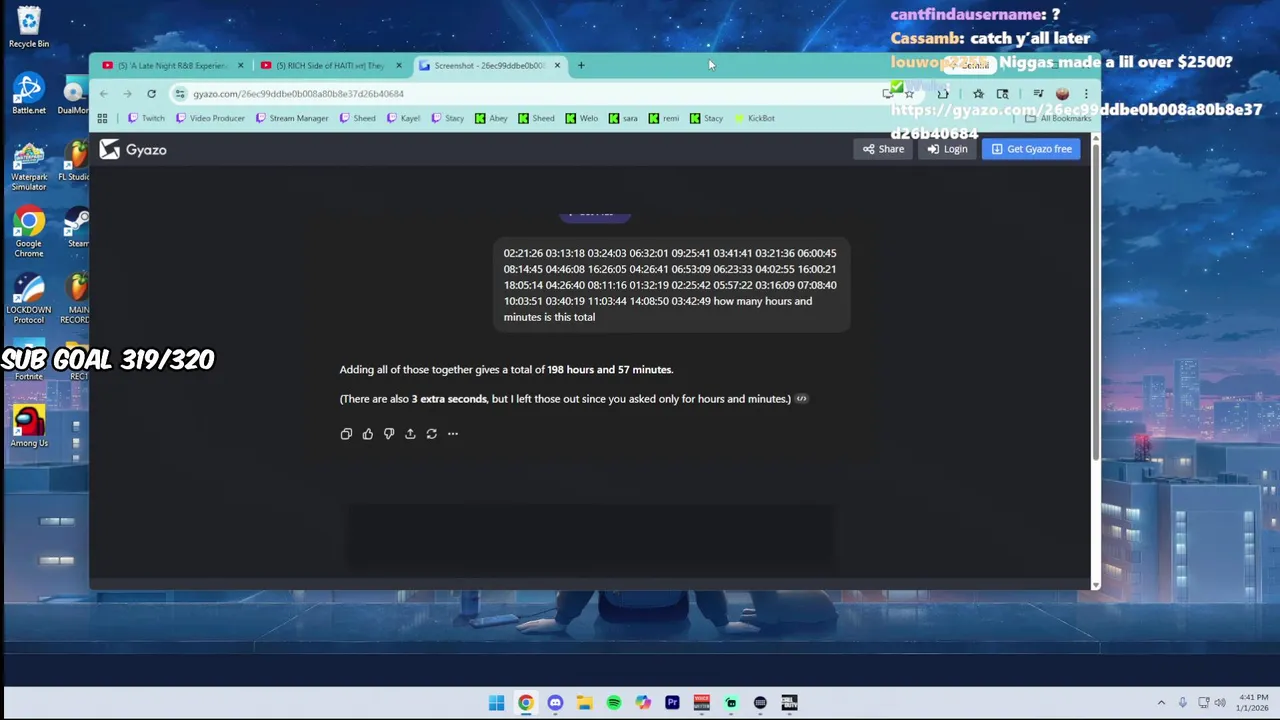Open Google Chrome desktop shortcut
Viewport: 1280px width, 720px height.
point(29,233)
